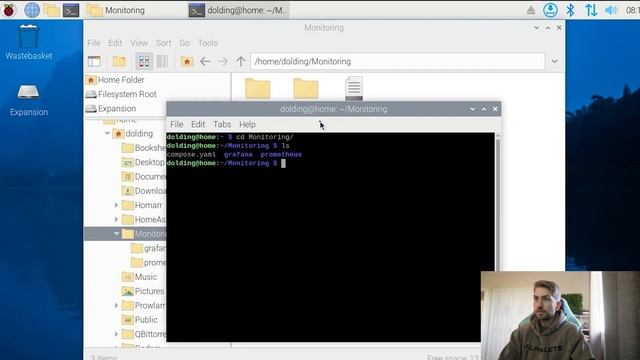
Task: Open the path history dropdown arrow
Action: (x=554, y=61)
